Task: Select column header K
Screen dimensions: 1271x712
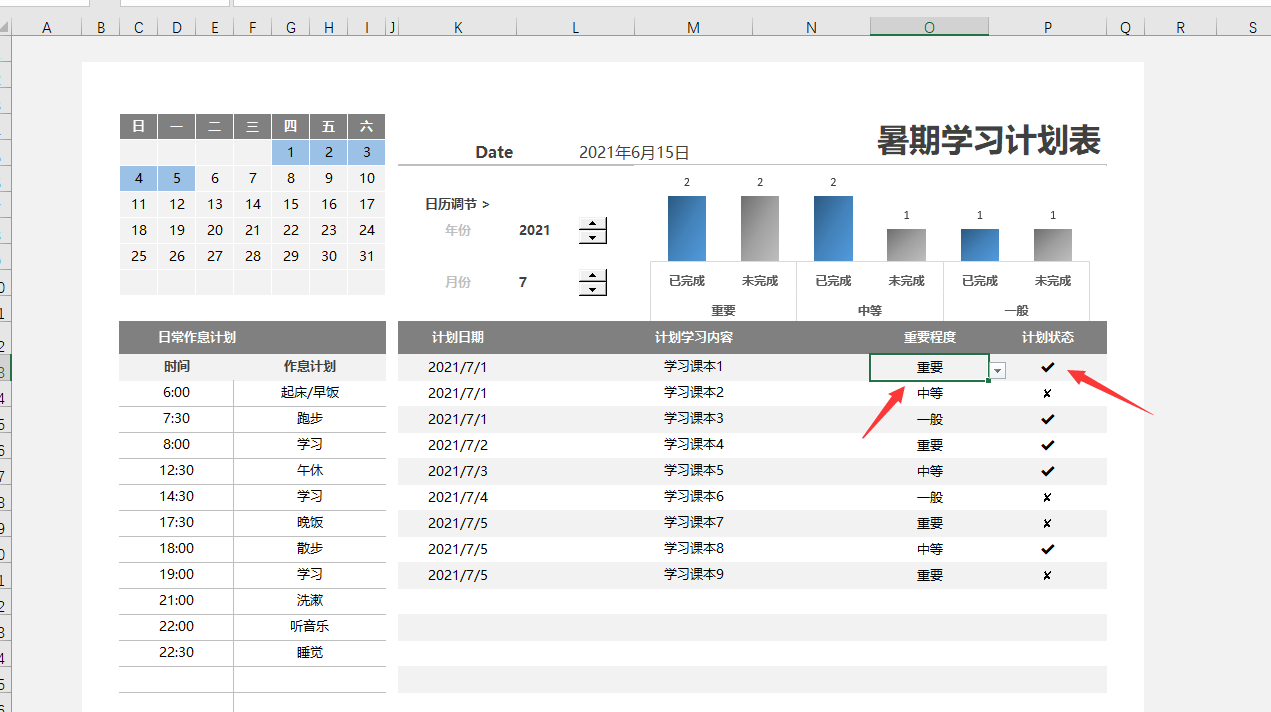Action: tap(458, 28)
